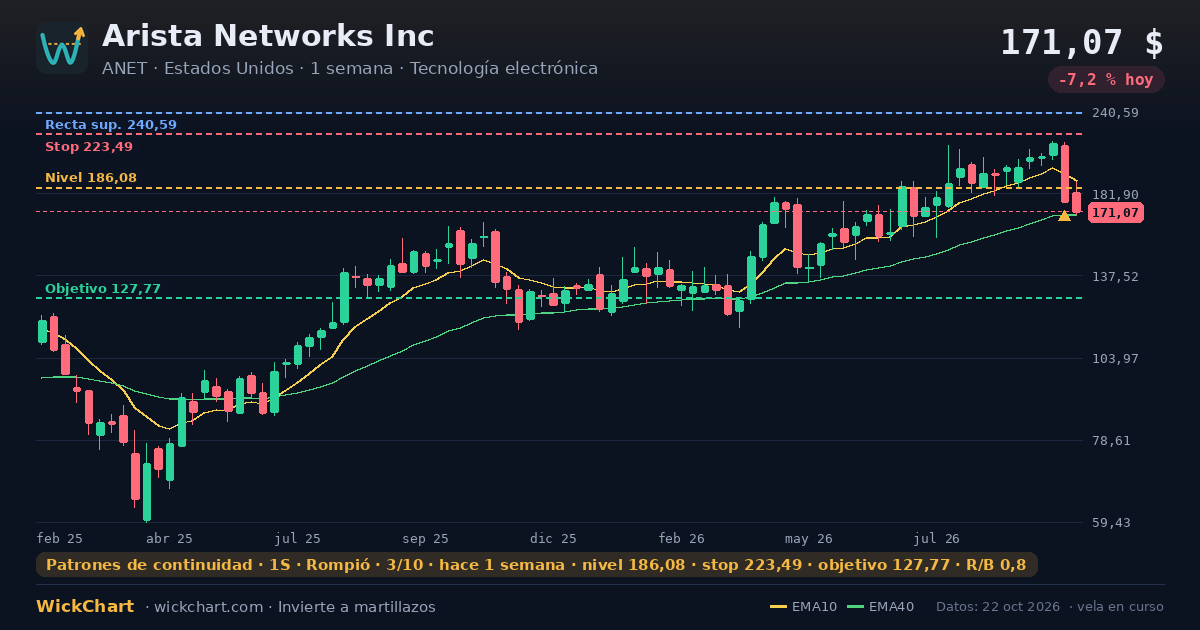Click the jul 25 date label
1200x630 pixels.
click(x=298, y=538)
